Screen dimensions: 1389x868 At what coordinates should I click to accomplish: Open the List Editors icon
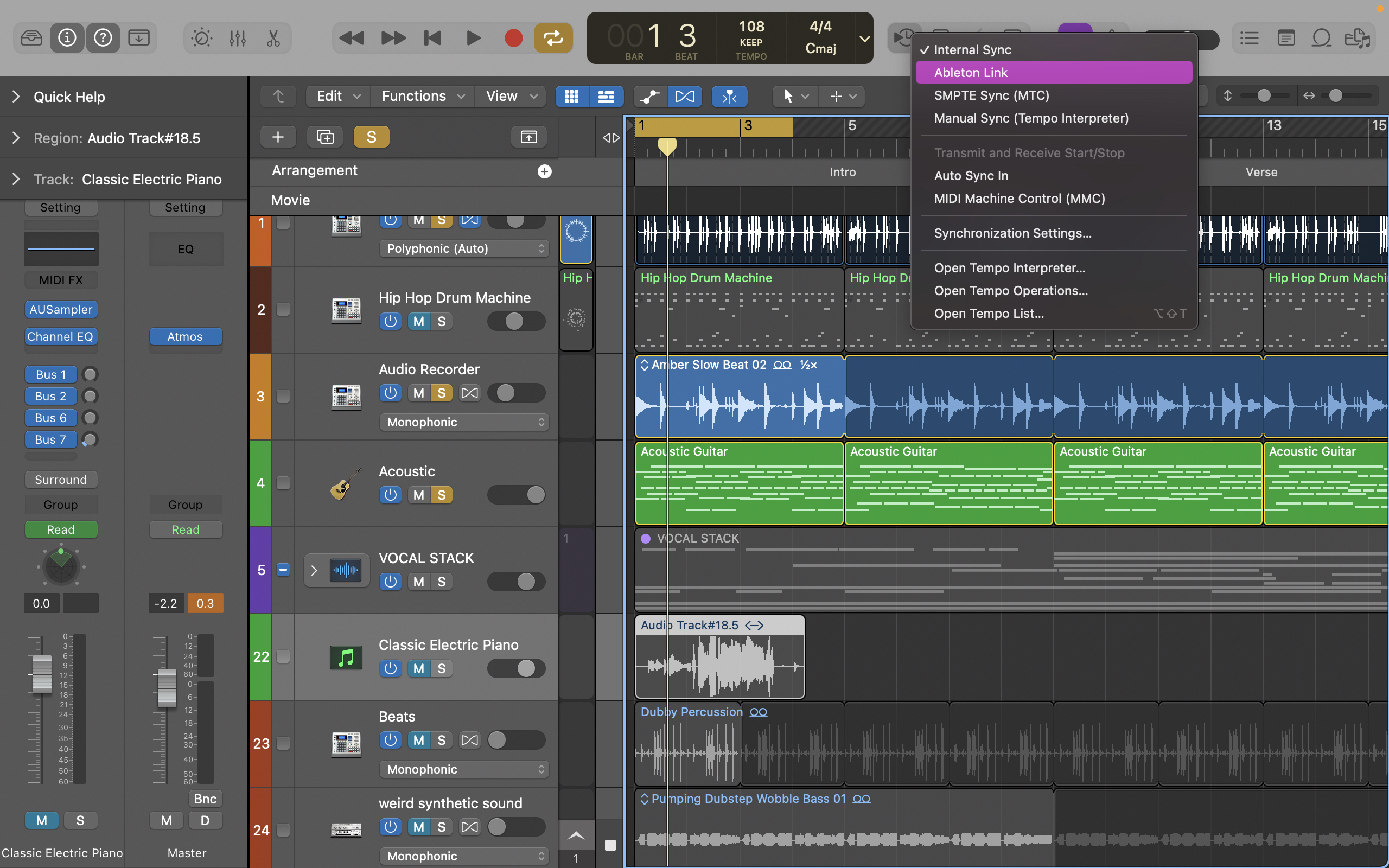click(x=1249, y=38)
